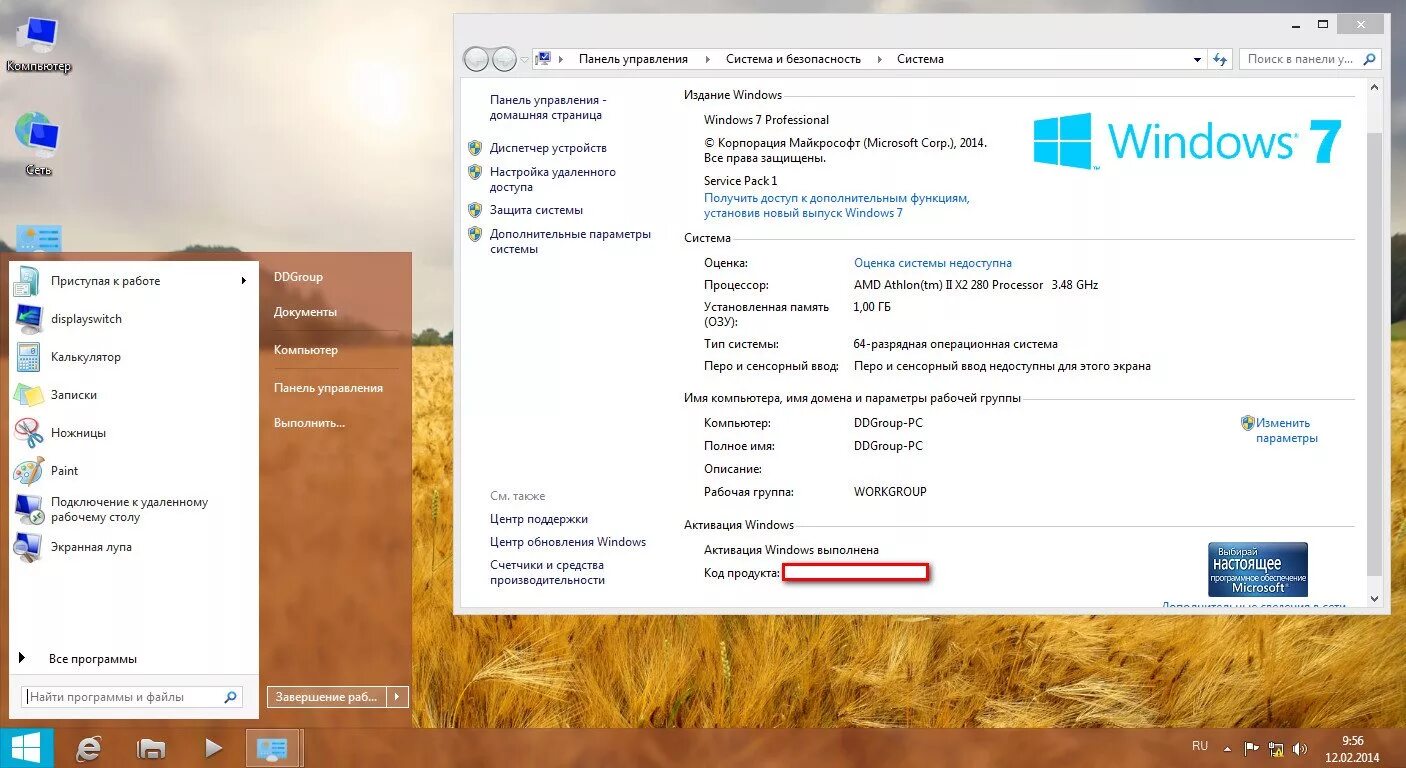Open the Калькулятор app icon
This screenshot has height=768, width=1406.
coord(27,357)
